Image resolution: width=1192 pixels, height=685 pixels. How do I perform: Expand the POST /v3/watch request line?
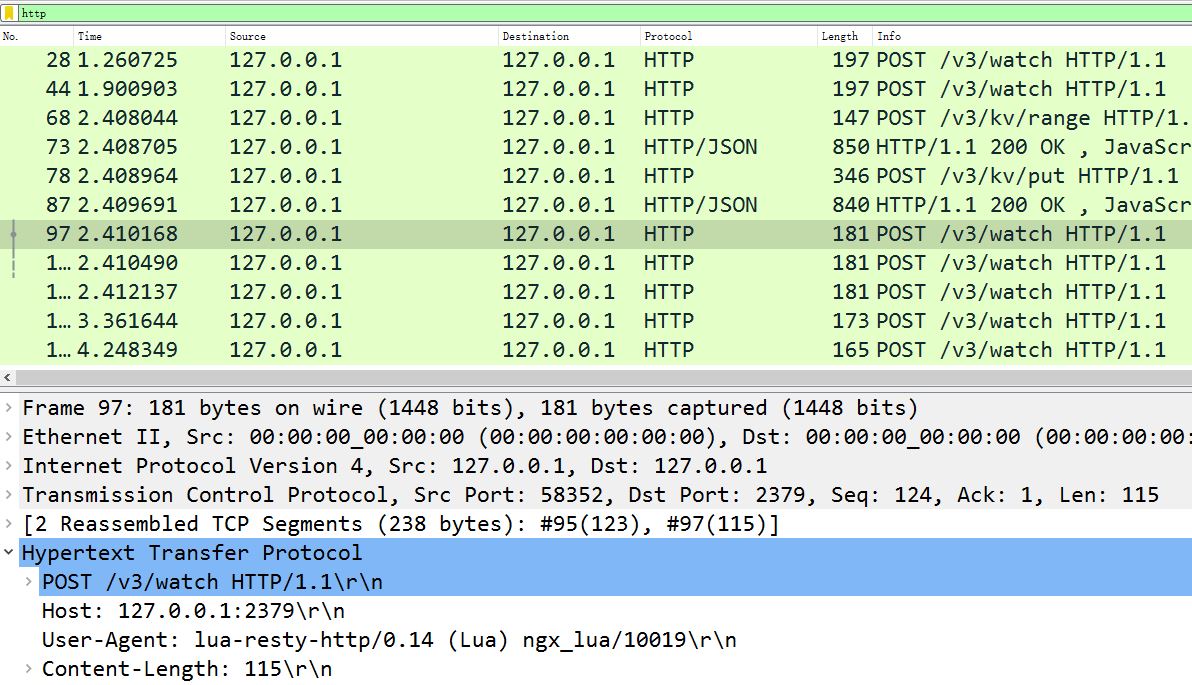(29, 582)
